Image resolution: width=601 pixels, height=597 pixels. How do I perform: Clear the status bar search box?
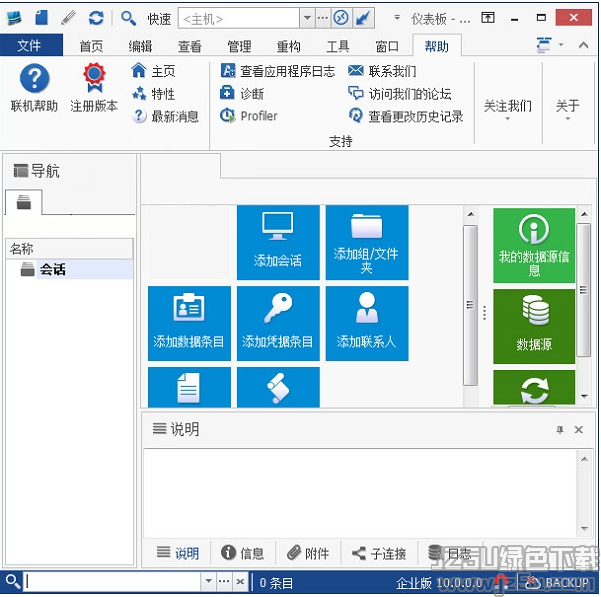tap(240, 581)
